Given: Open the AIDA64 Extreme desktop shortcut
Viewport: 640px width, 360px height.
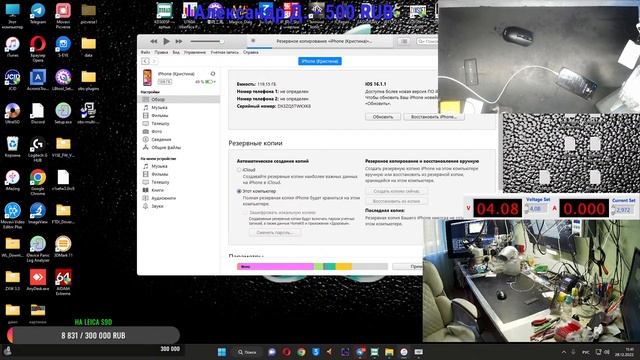Looking at the screenshot, I should [63, 282].
